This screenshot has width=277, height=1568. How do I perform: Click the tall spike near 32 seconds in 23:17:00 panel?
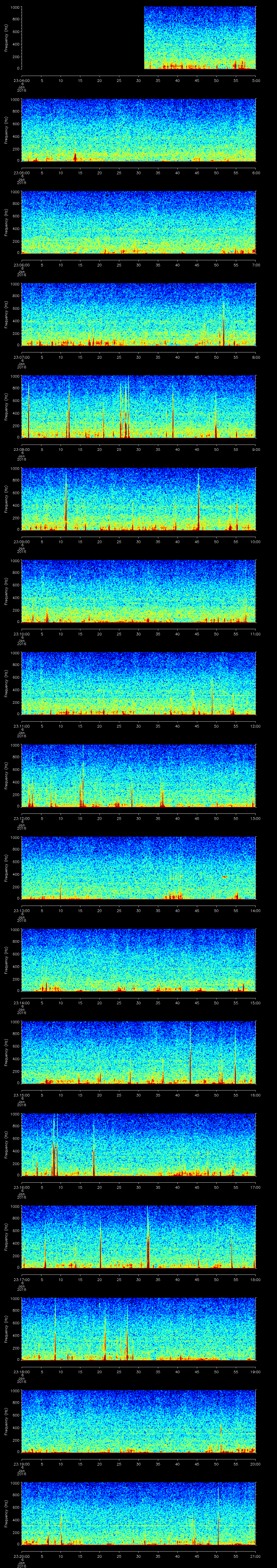tap(148, 1237)
